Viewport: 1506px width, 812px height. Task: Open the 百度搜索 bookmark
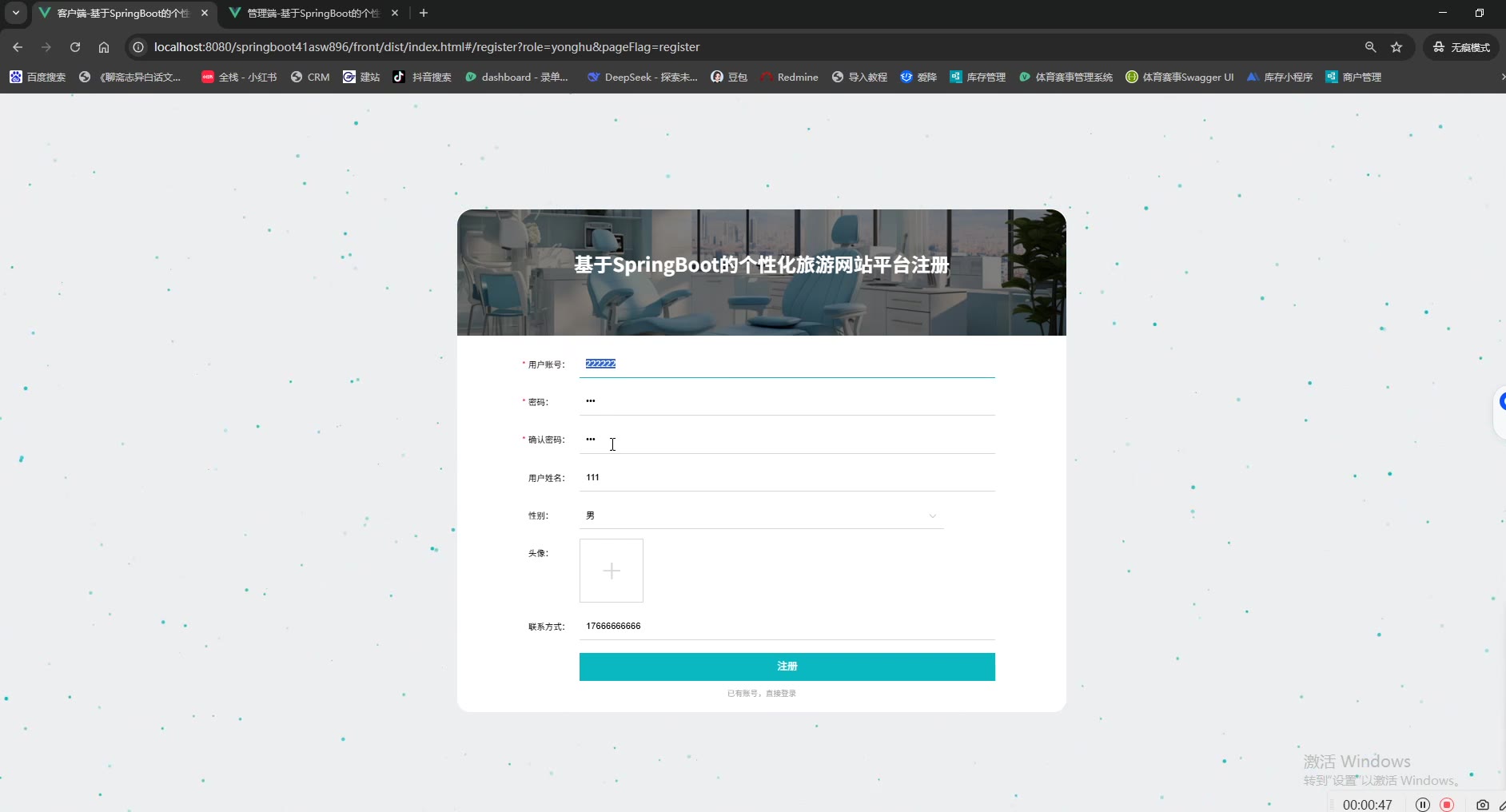point(38,77)
